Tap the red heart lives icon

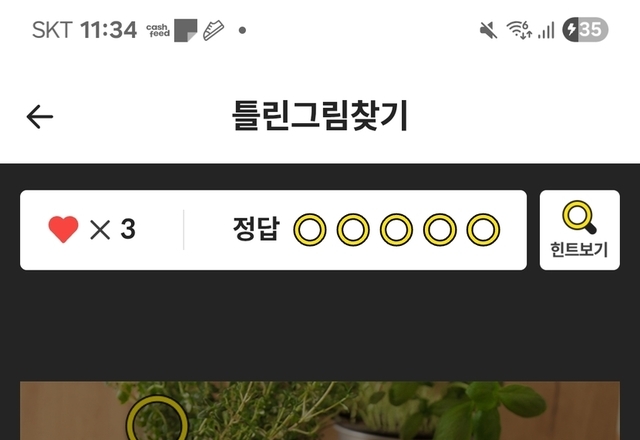point(63,229)
